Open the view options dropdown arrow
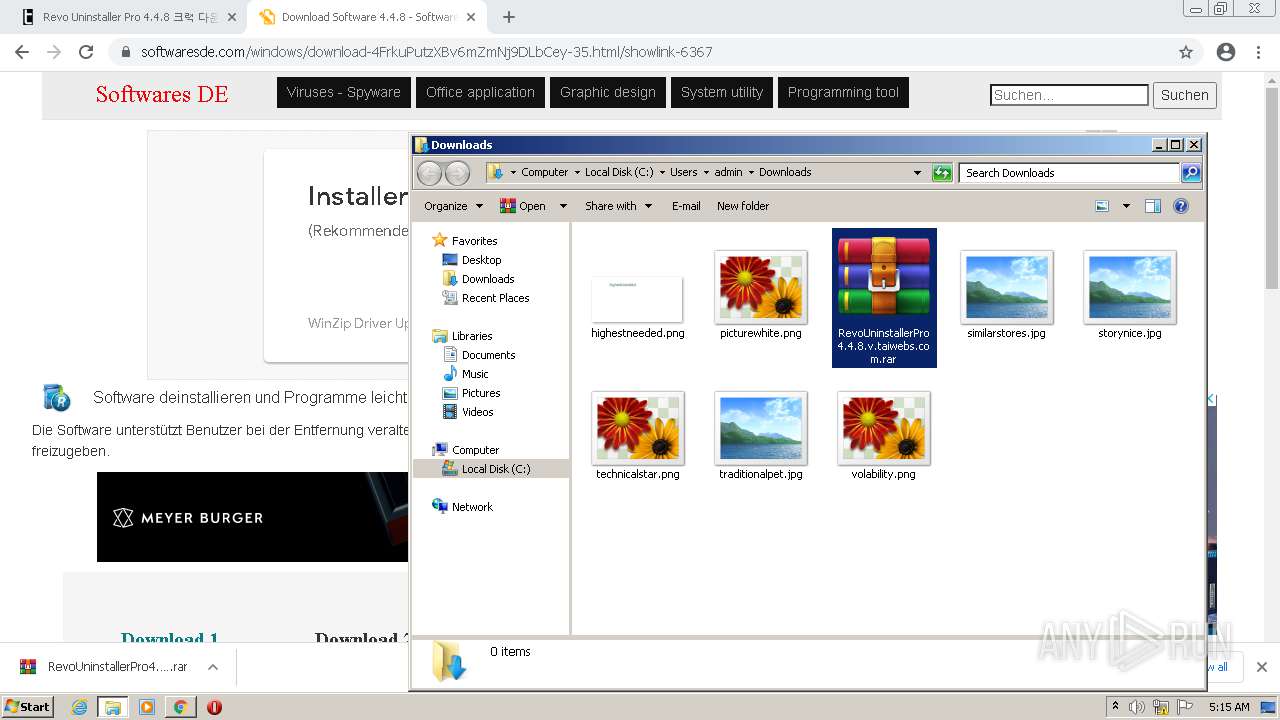Viewport: 1280px width, 720px height. coord(1126,206)
